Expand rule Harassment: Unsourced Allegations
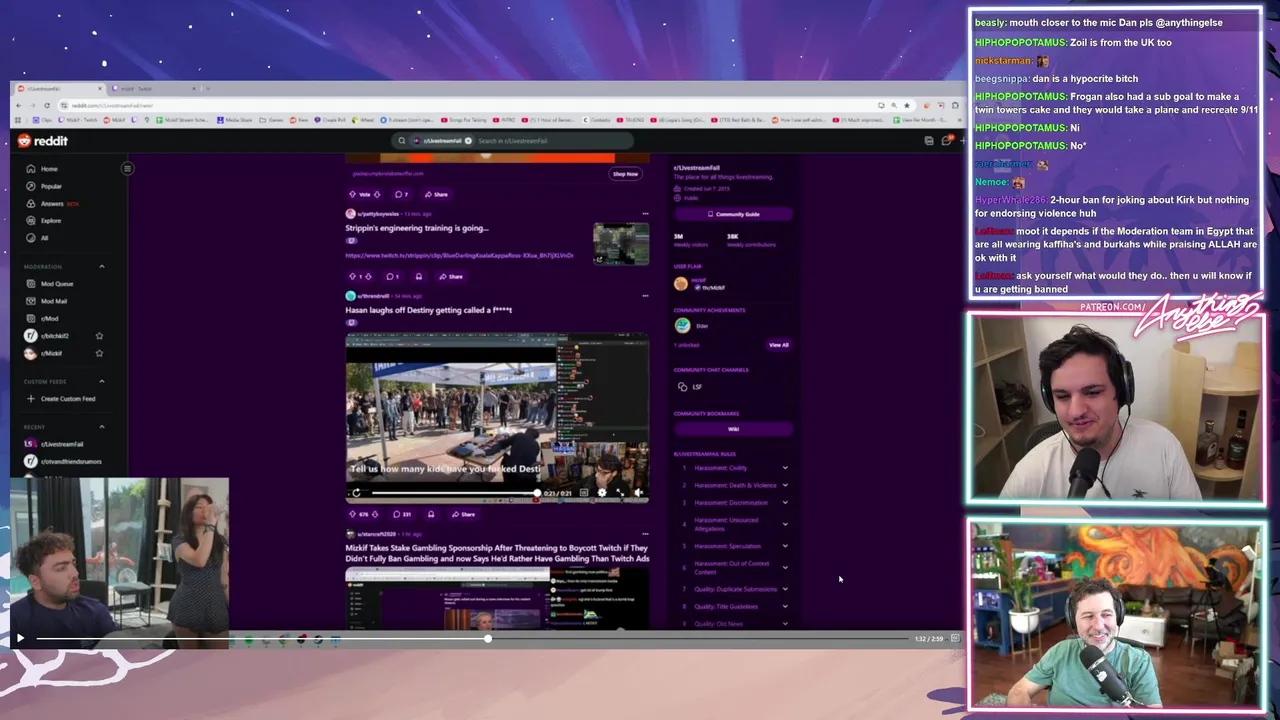 784,523
